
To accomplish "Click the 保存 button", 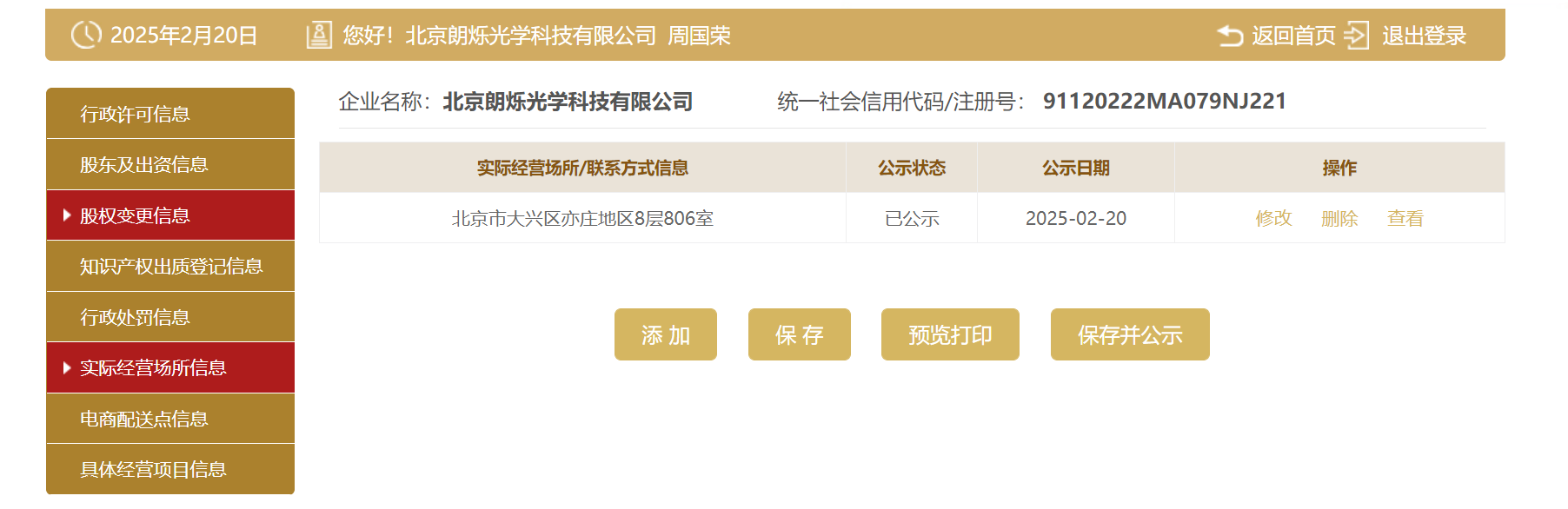I will [x=800, y=334].
